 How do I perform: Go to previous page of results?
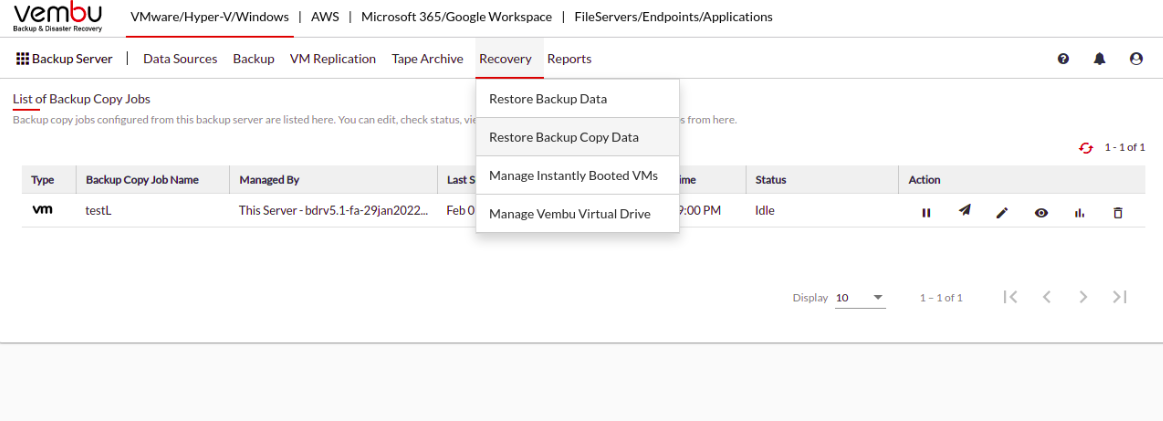(x=1047, y=296)
